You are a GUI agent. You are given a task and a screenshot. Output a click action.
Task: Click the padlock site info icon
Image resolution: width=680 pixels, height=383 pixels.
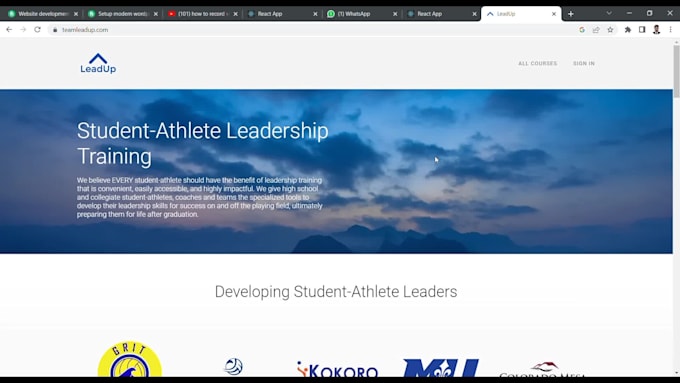point(55,30)
